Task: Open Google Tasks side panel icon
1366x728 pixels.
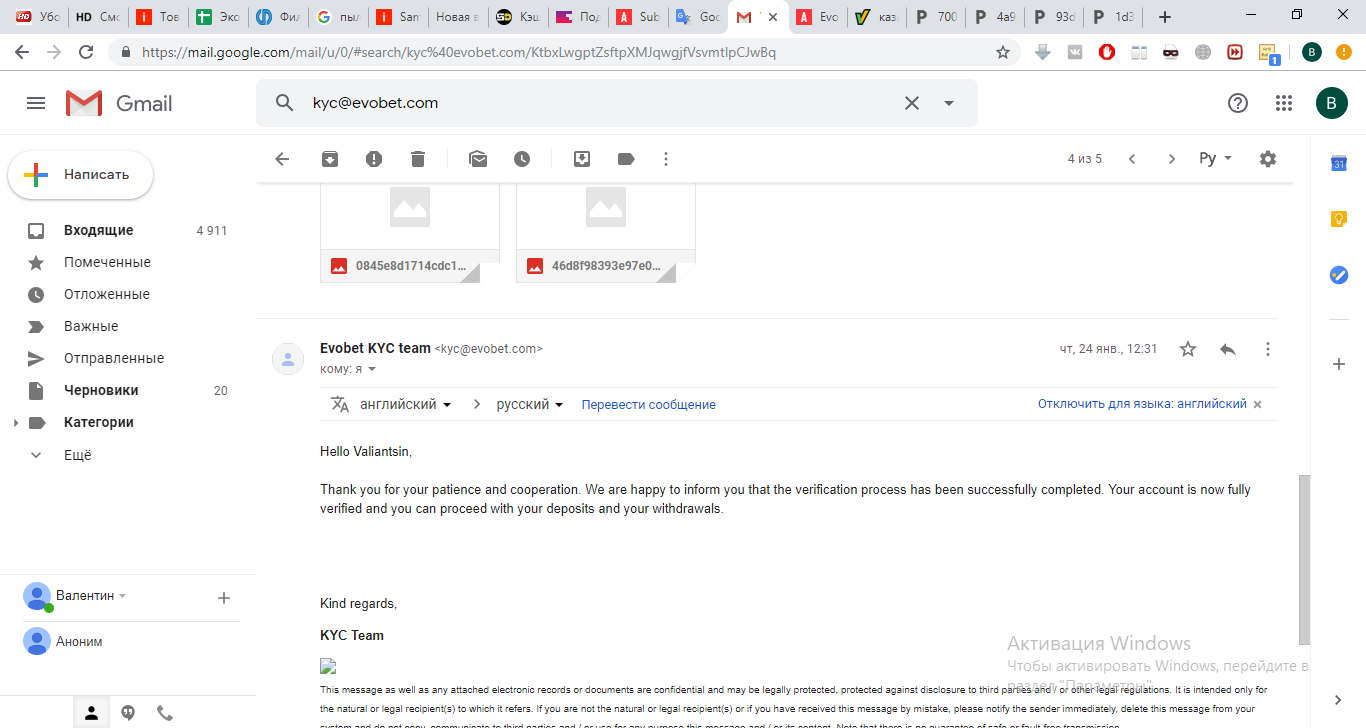Action: pos(1339,274)
